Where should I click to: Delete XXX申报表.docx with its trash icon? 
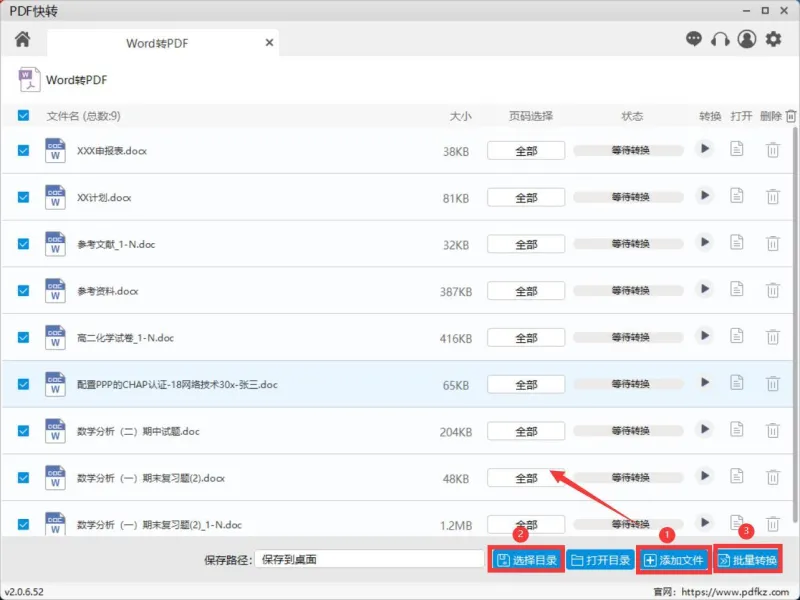click(773, 150)
